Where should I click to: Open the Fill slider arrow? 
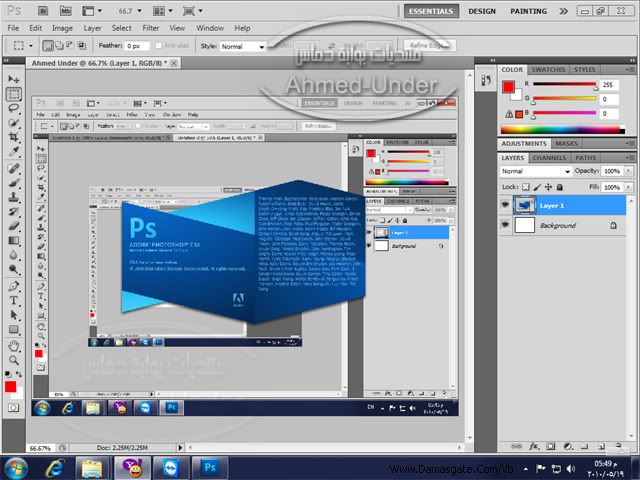pyautogui.click(x=629, y=187)
